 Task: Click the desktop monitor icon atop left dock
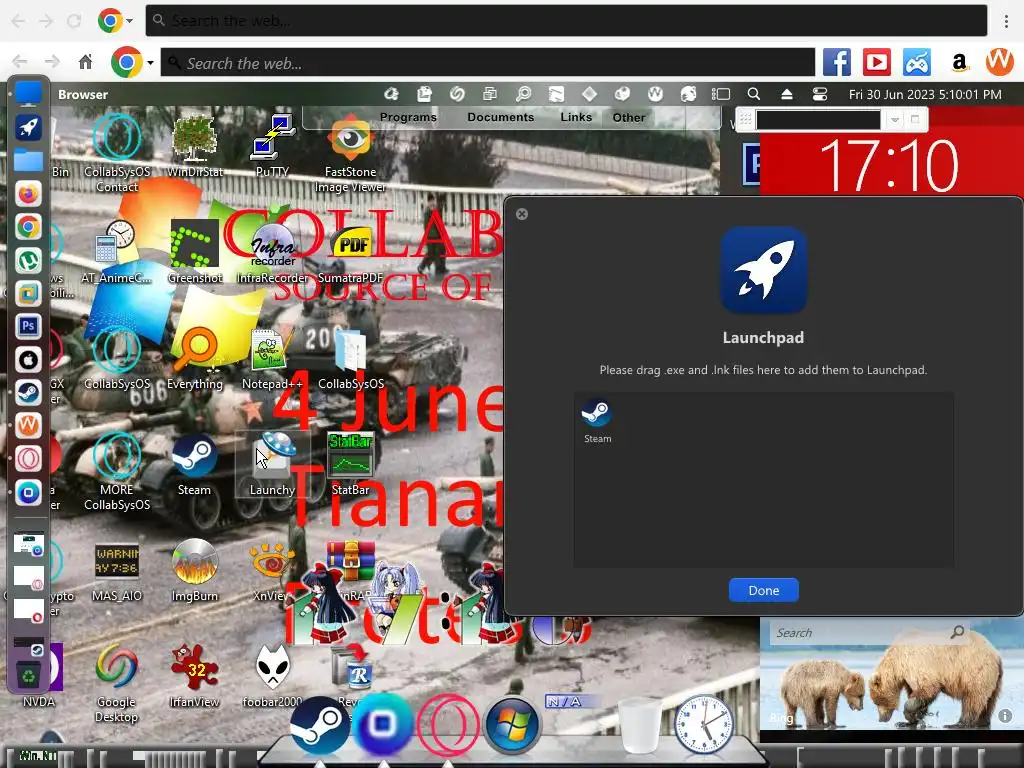[x=28, y=93]
